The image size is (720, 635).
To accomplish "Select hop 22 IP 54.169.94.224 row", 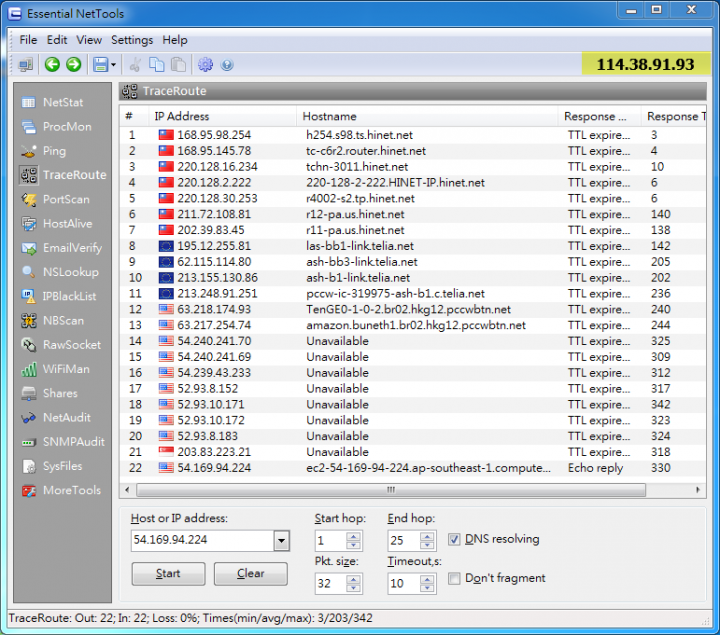I will [413, 468].
